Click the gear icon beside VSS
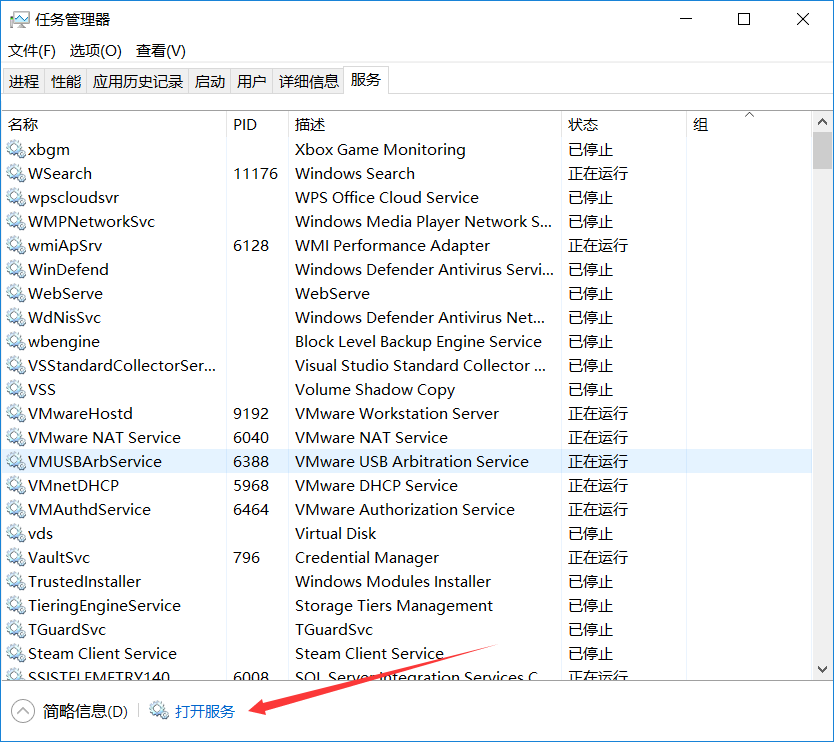This screenshot has width=834, height=742. (16, 390)
